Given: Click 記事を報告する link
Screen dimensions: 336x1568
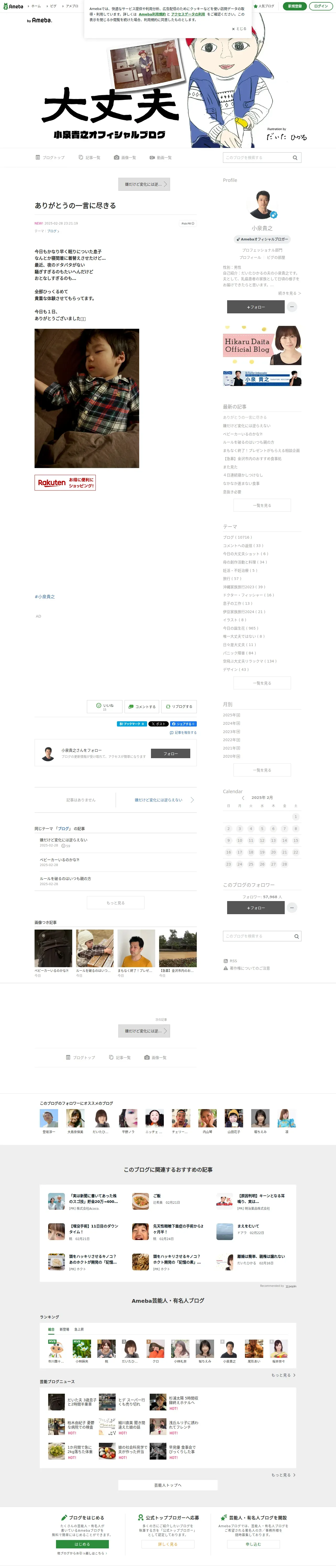Looking at the screenshot, I should click(x=183, y=732).
